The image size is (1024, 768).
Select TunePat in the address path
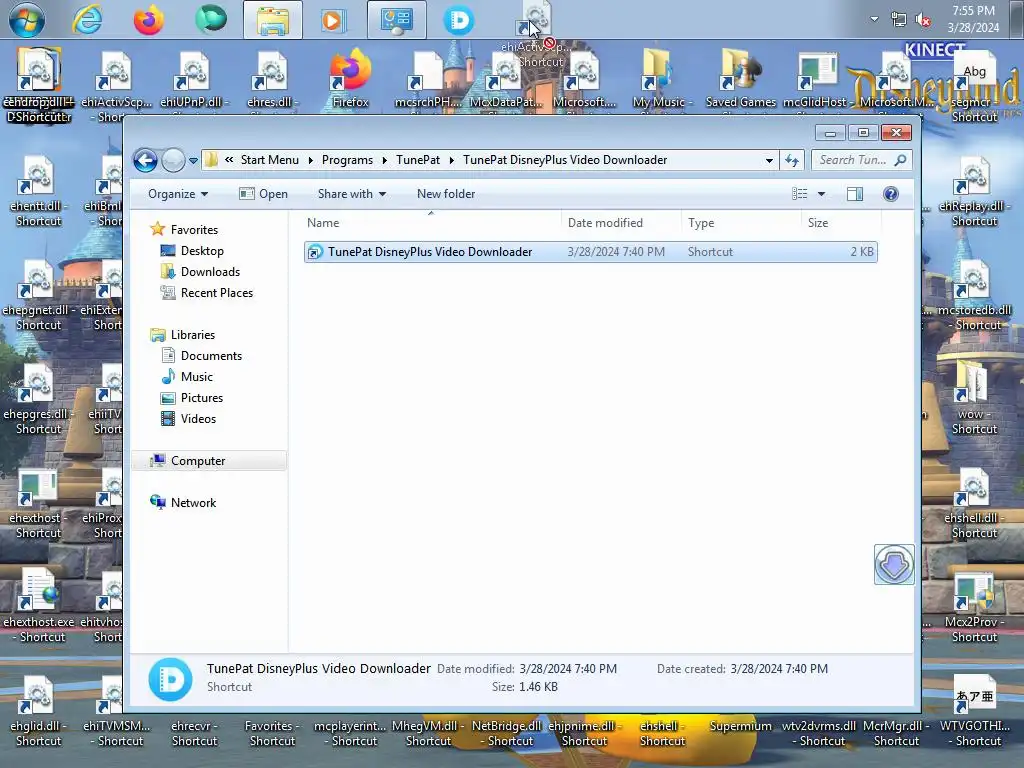[418, 160]
